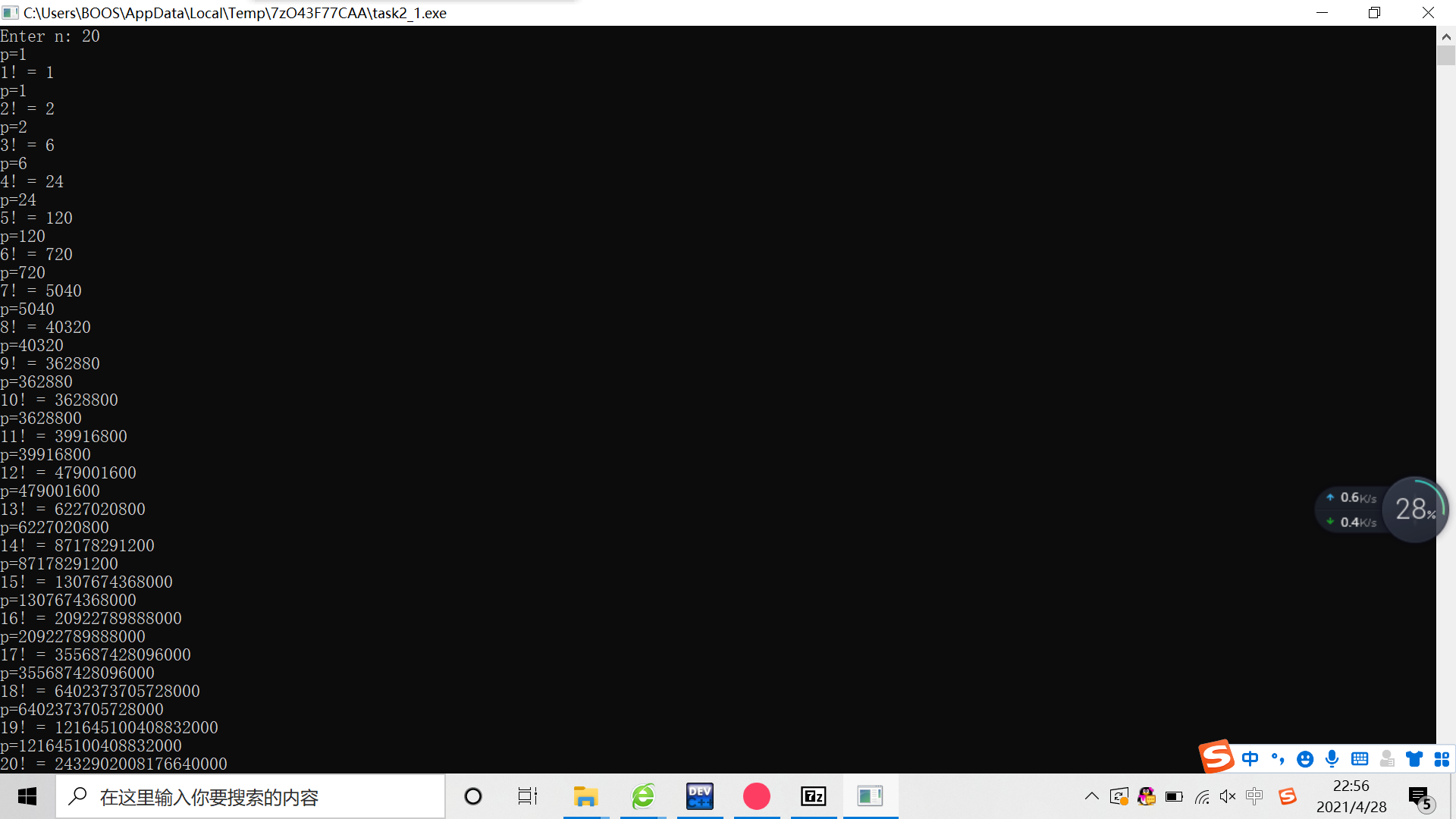Toggle the muted volume tray icon
This screenshot has height=819, width=1456.
1228,796
